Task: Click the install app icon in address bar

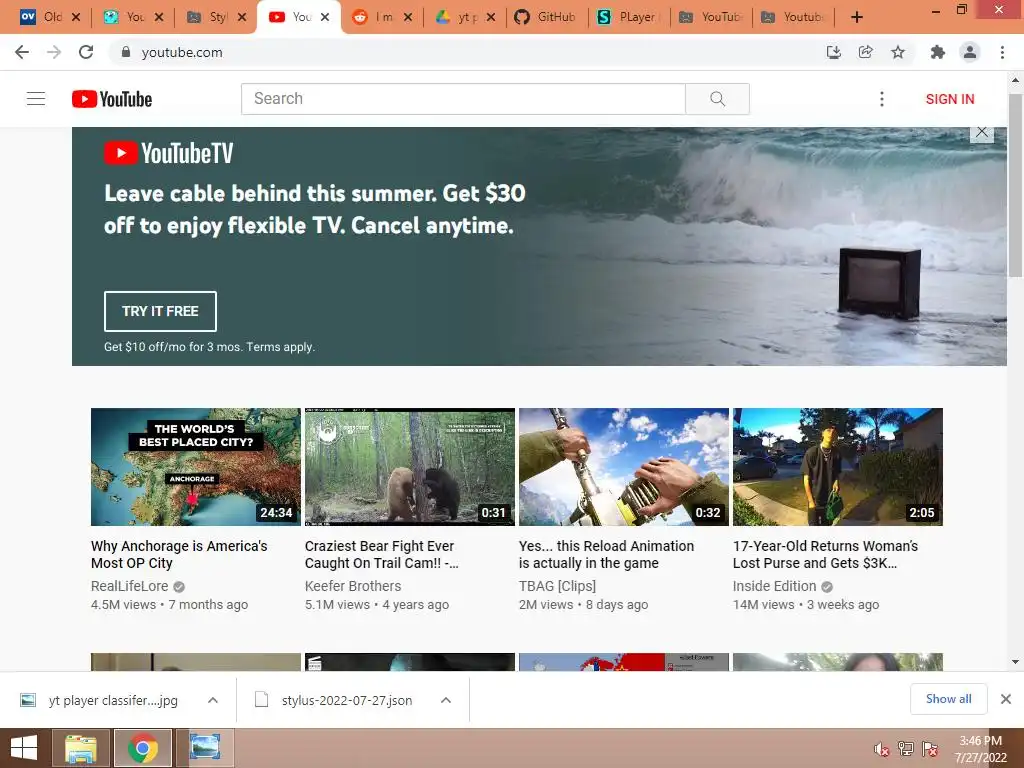Action: pyautogui.click(x=833, y=52)
